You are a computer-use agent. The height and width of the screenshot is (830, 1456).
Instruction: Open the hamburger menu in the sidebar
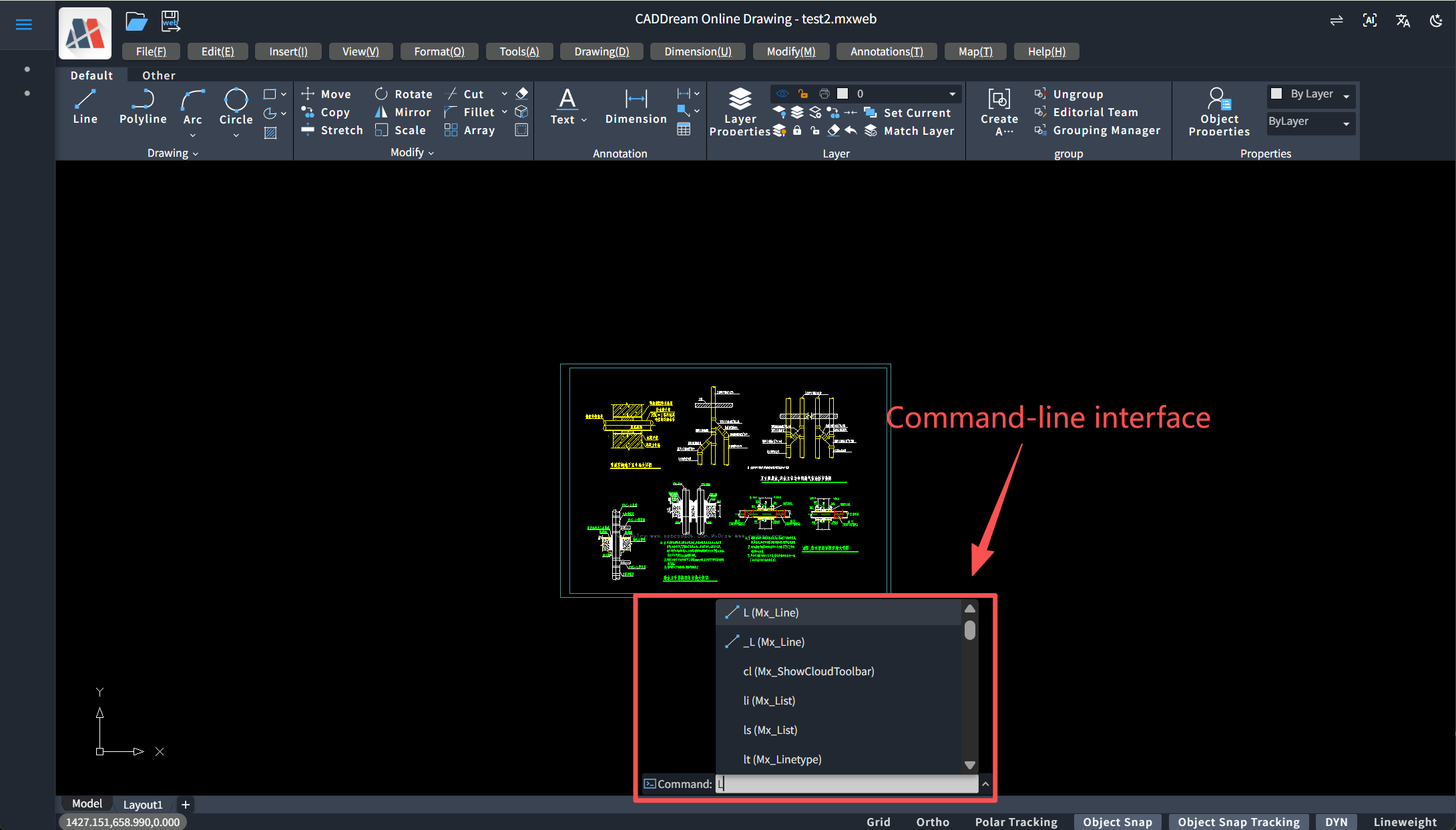tap(24, 25)
